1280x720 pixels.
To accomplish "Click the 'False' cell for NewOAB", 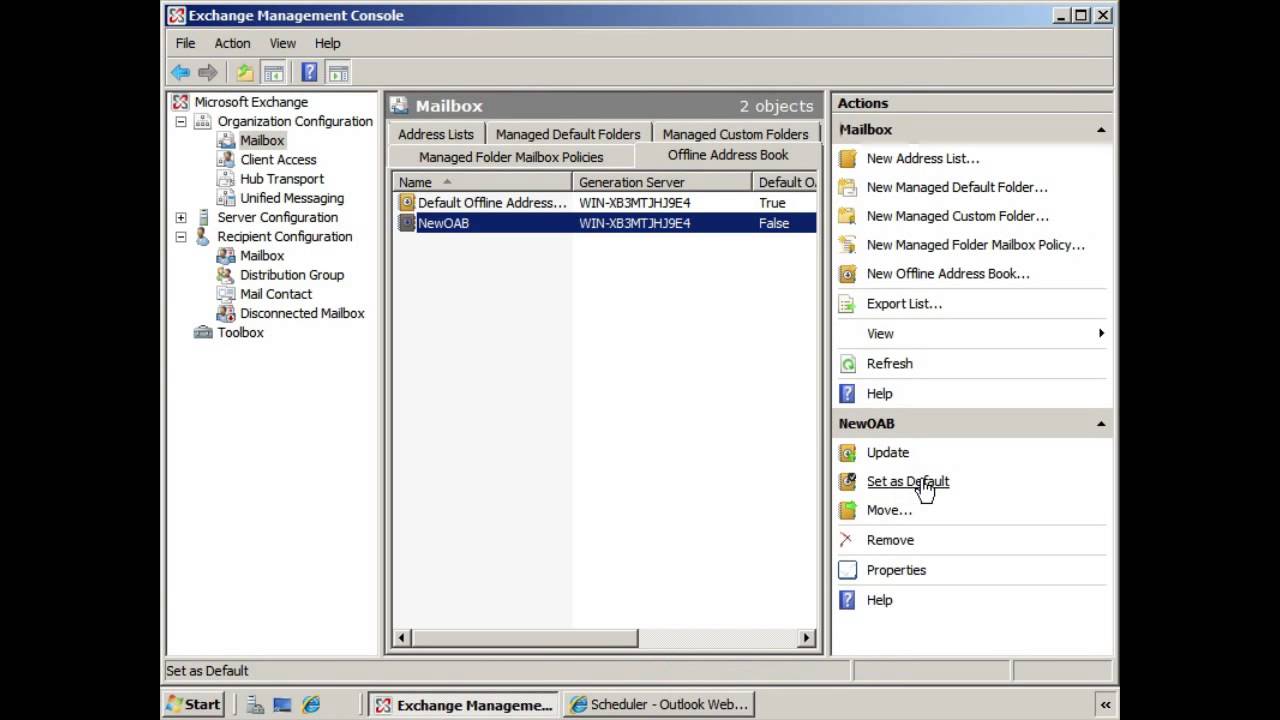I will pyautogui.click(x=774, y=223).
